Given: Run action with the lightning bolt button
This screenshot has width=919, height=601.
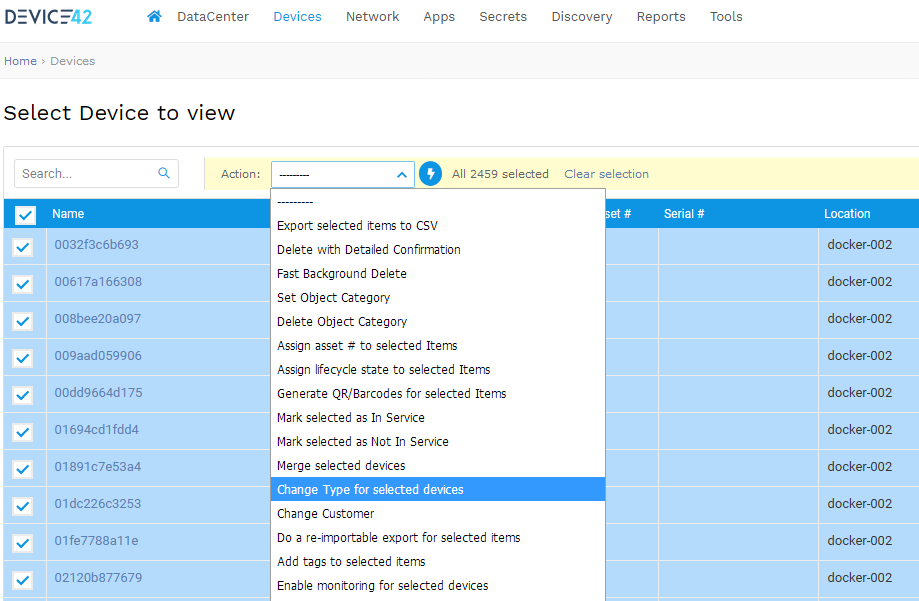Looking at the screenshot, I should 430,174.
